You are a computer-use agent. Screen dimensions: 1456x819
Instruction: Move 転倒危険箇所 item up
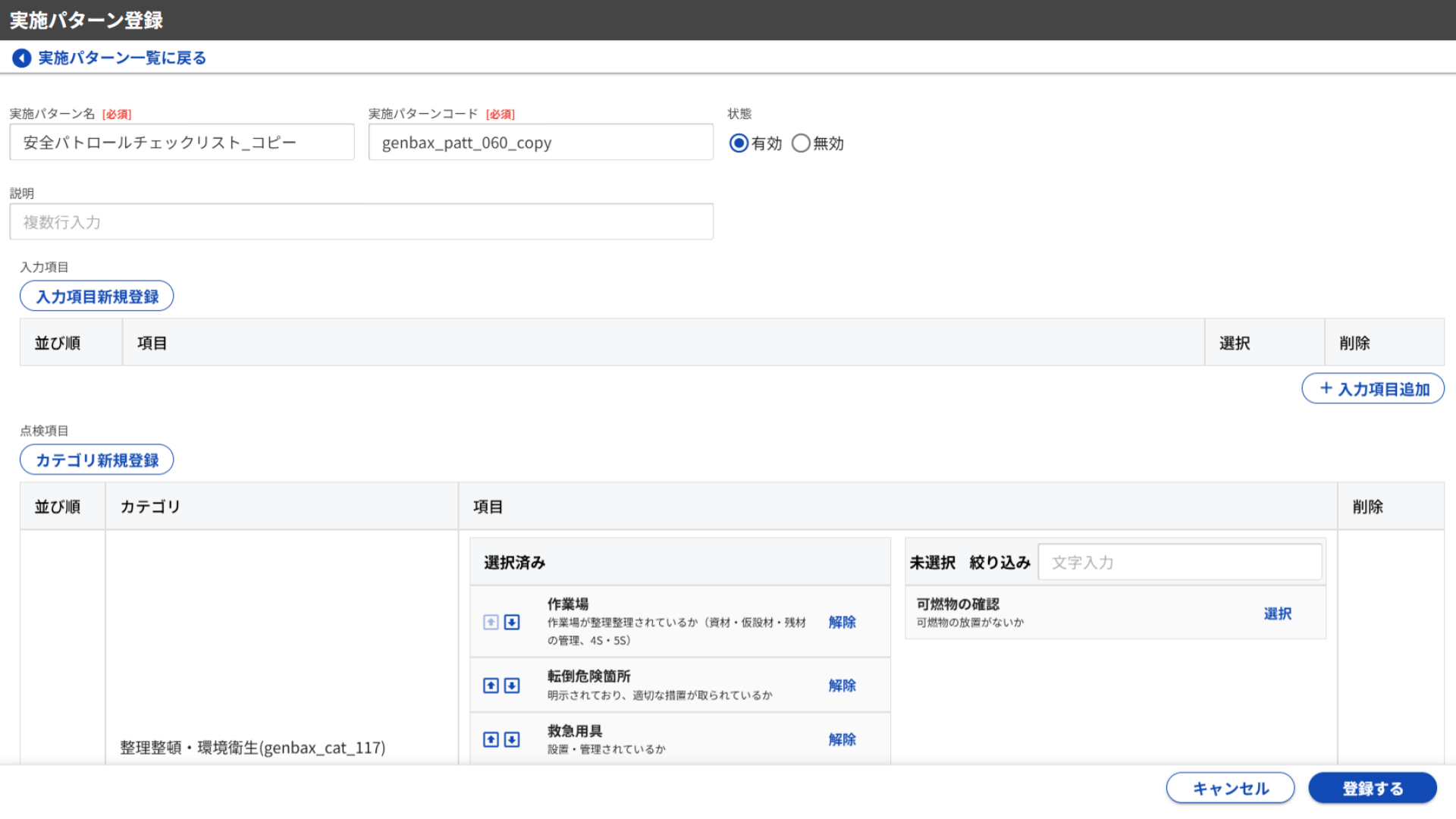491,686
